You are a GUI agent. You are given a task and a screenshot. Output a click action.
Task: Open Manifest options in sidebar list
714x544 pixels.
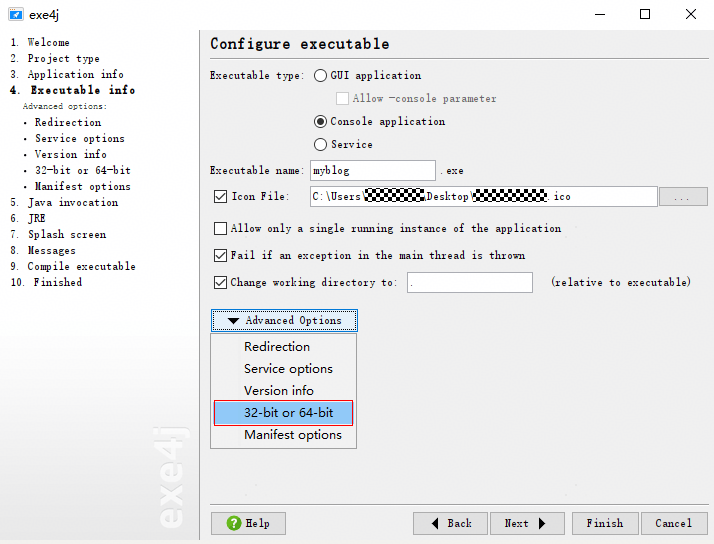tap(83, 186)
